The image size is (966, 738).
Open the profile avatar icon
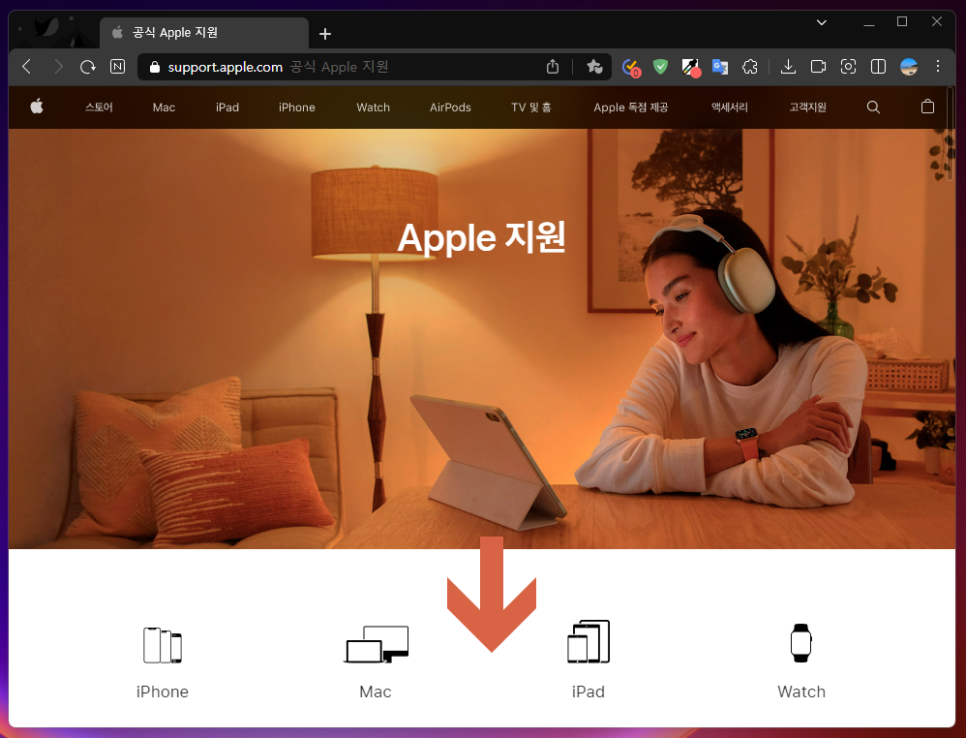pos(909,67)
